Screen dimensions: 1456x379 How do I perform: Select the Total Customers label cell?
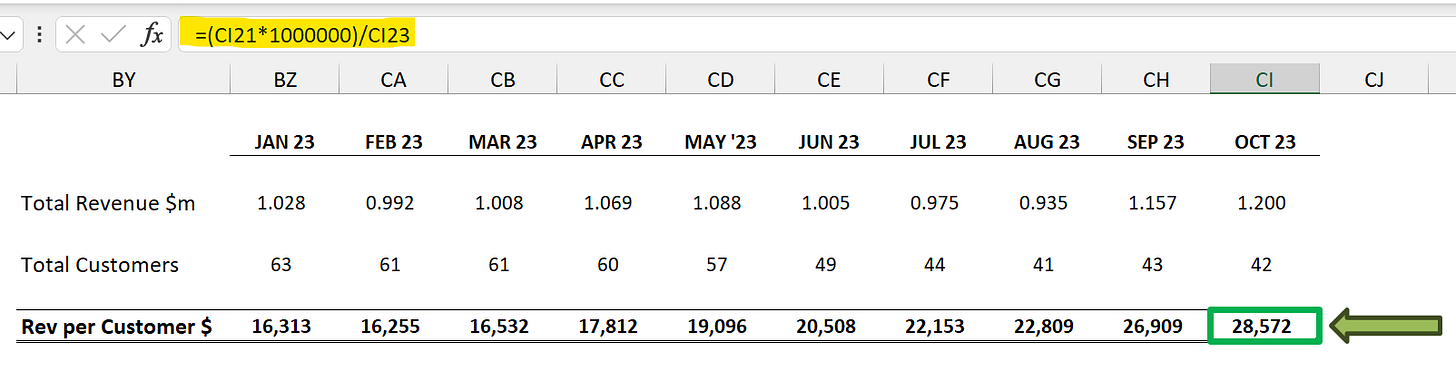100,265
